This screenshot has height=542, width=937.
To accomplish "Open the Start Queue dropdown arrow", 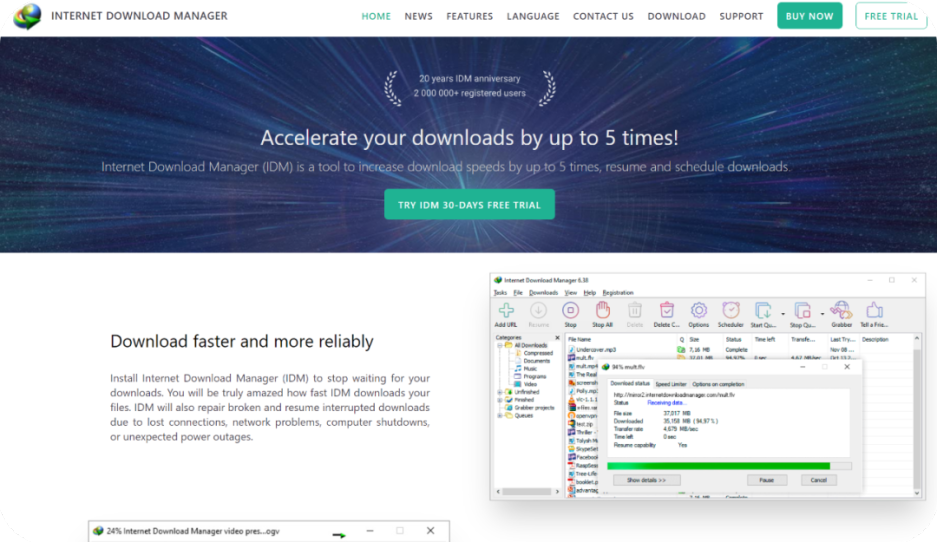I will (783, 314).
